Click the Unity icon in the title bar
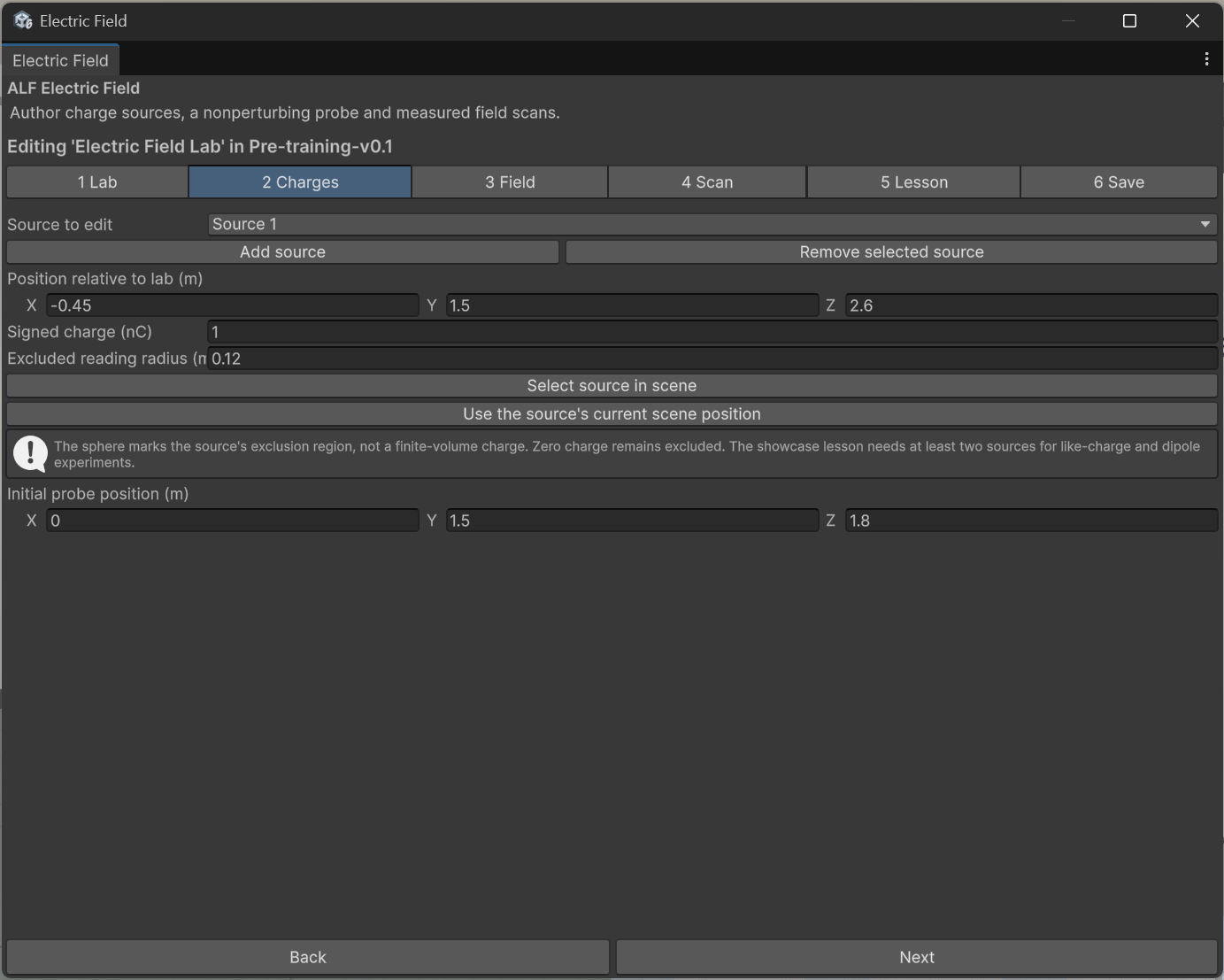Image resolution: width=1224 pixels, height=980 pixels. point(23,20)
